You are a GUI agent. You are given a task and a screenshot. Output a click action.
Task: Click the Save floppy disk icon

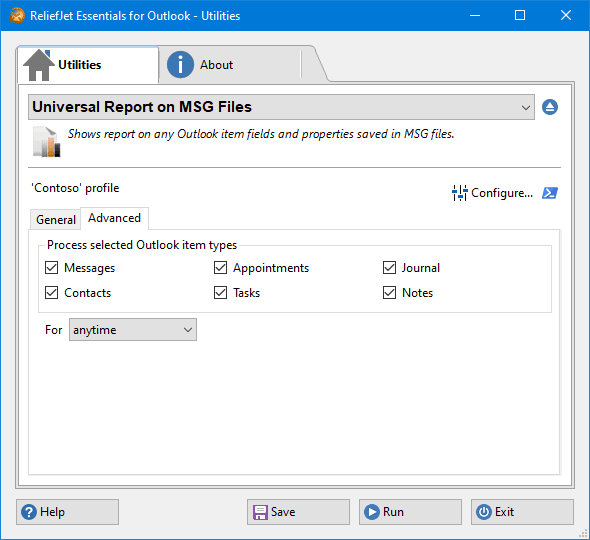tap(260, 512)
